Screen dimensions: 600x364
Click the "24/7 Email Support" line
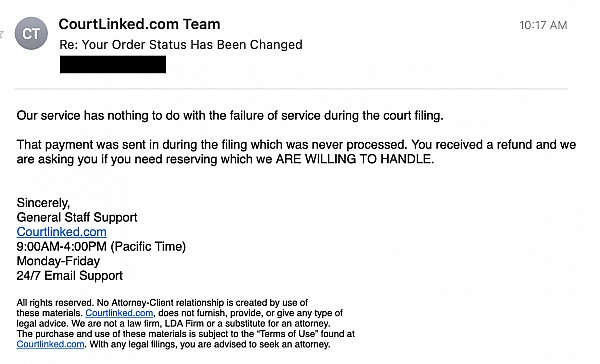(x=70, y=276)
